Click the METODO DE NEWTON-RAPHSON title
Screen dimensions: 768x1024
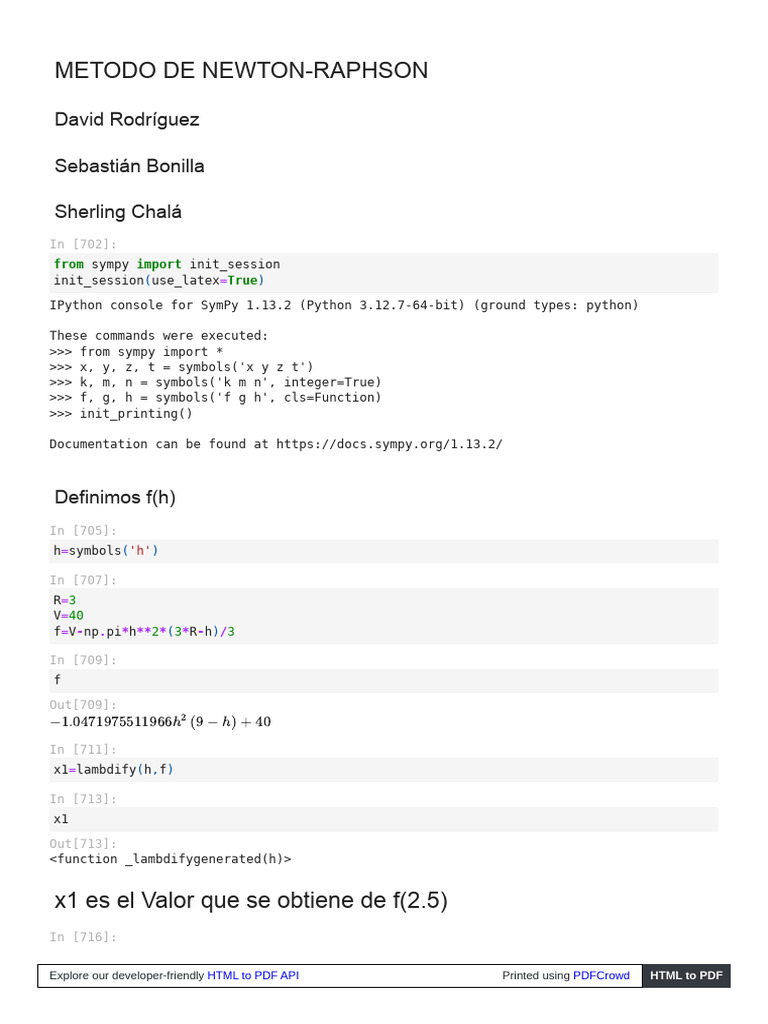[241, 70]
